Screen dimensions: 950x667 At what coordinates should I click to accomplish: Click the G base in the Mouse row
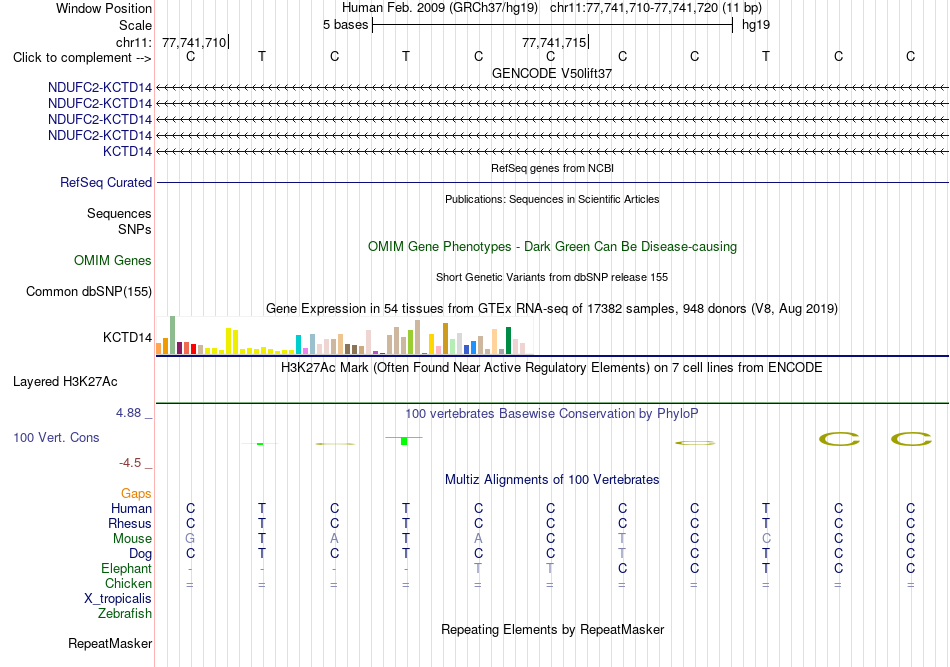click(x=190, y=539)
